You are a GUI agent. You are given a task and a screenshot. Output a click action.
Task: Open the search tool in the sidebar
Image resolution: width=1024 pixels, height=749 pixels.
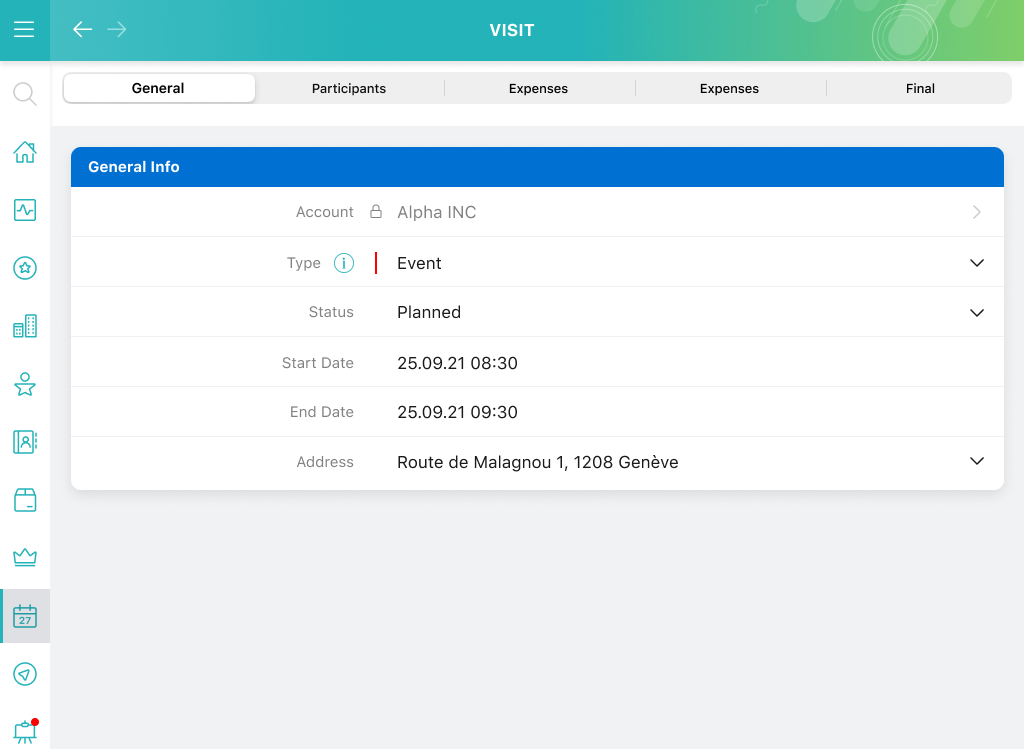[x=24, y=94]
